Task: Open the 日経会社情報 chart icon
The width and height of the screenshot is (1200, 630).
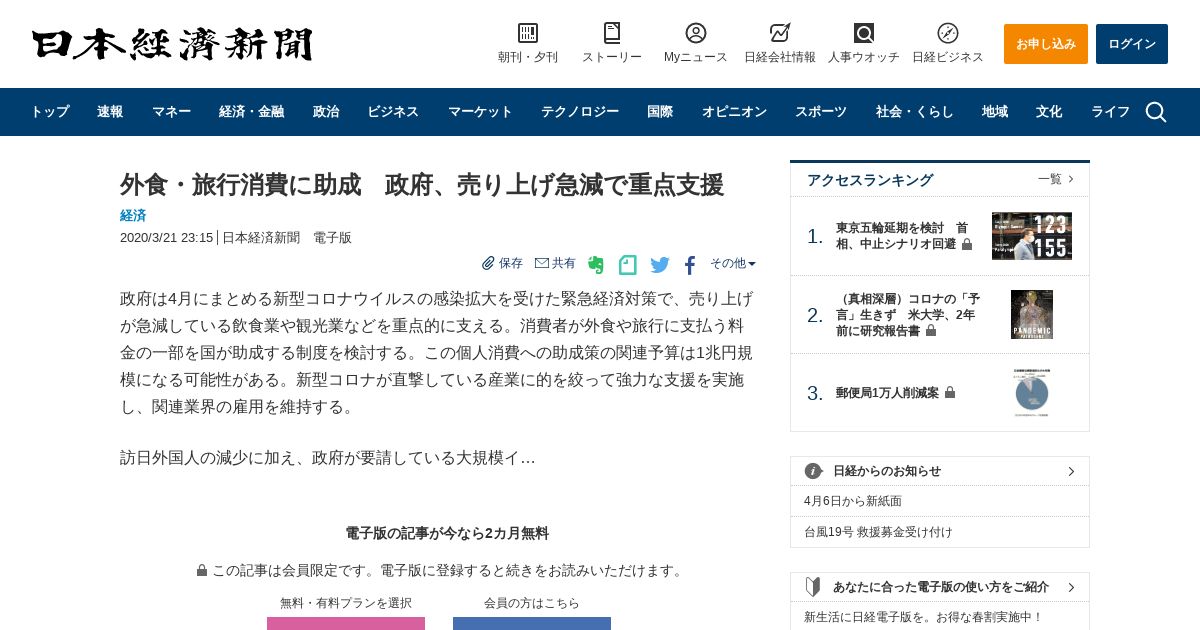Action: point(780,33)
